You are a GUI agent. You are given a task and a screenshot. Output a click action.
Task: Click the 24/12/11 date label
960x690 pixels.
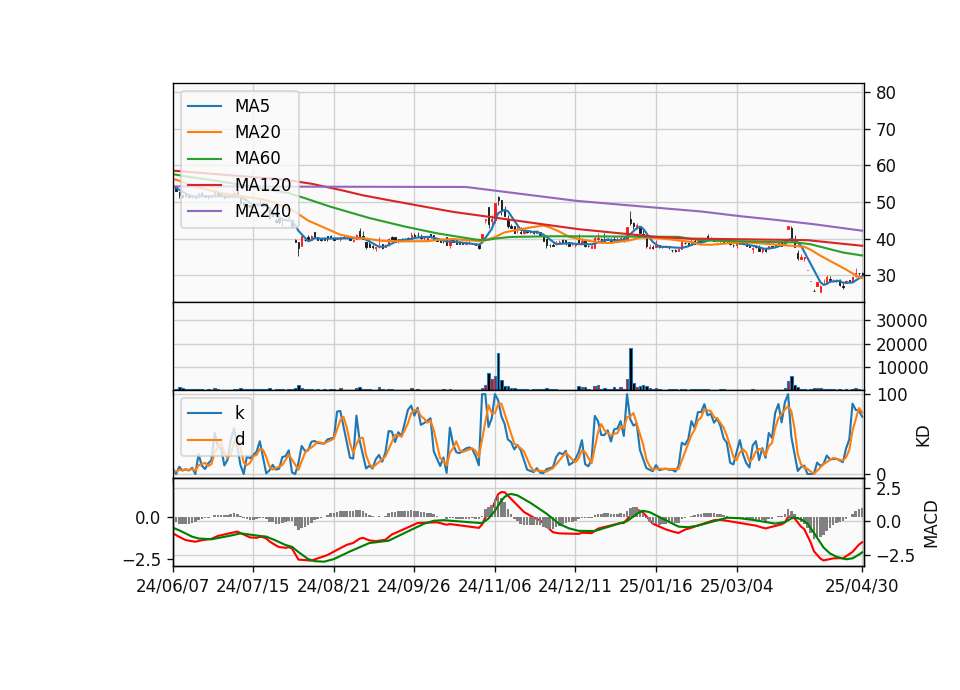point(575,586)
